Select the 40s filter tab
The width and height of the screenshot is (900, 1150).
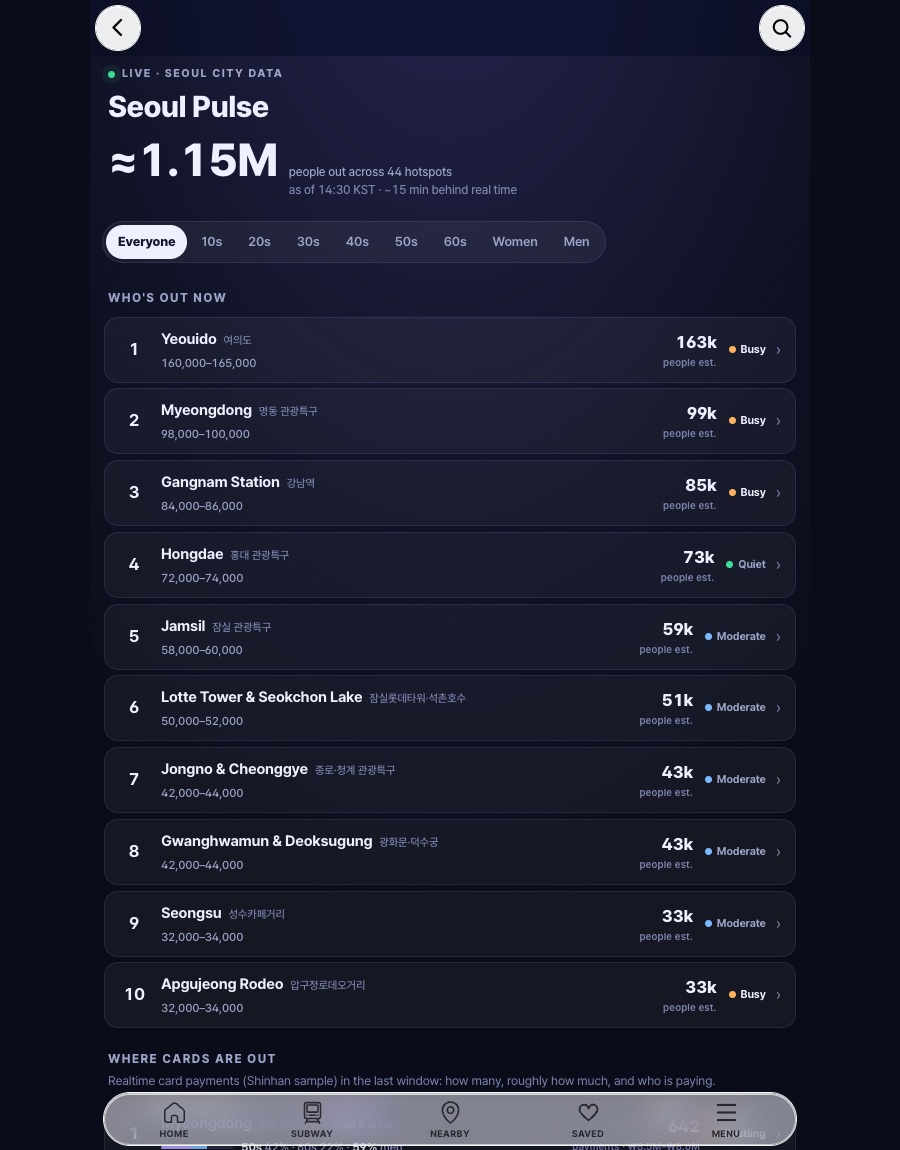tap(357, 242)
